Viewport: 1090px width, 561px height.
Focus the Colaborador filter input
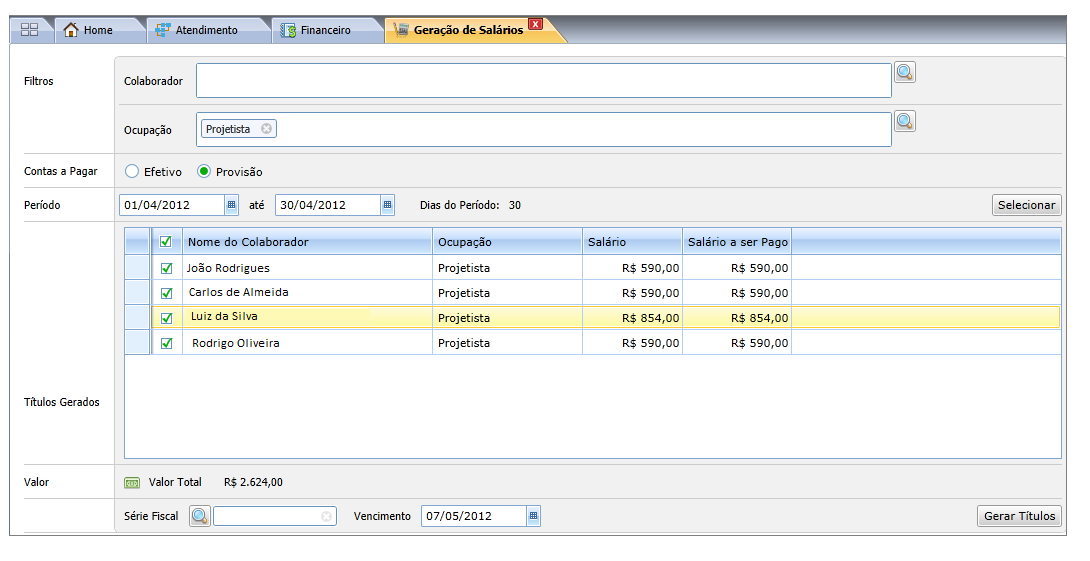(x=544, y=81)
